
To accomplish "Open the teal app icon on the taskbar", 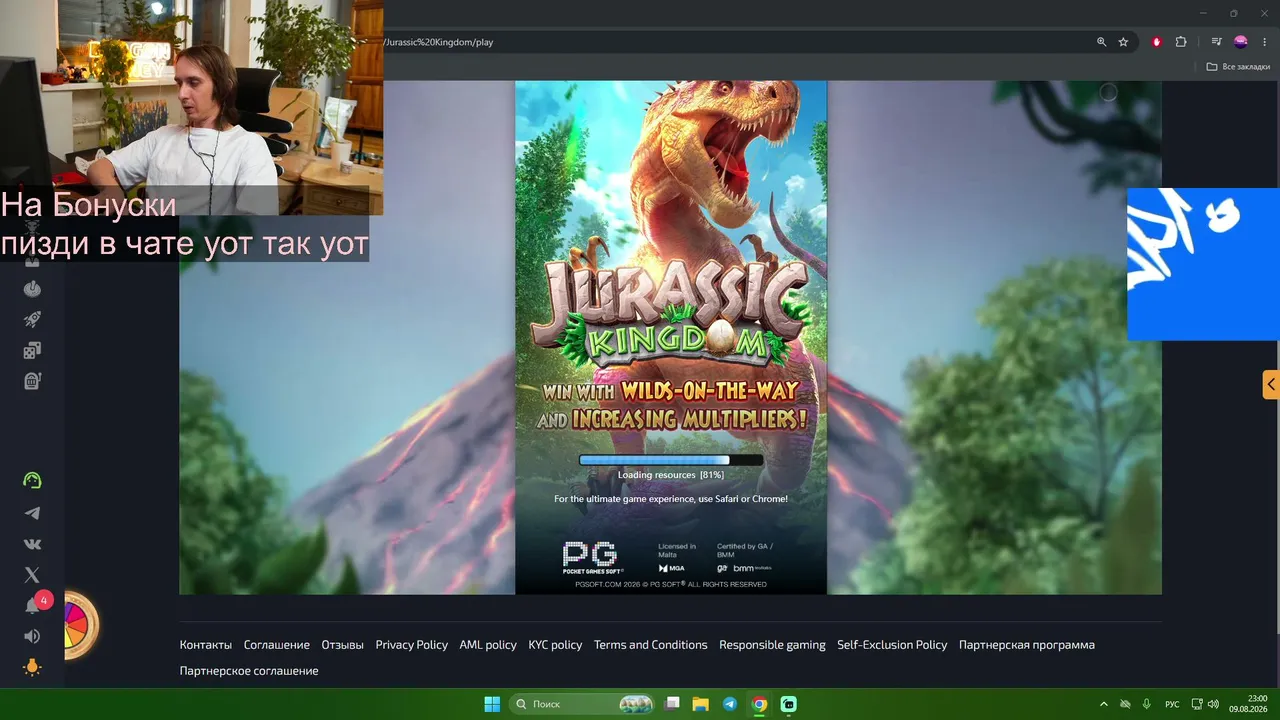I will [x=788, y=704].
